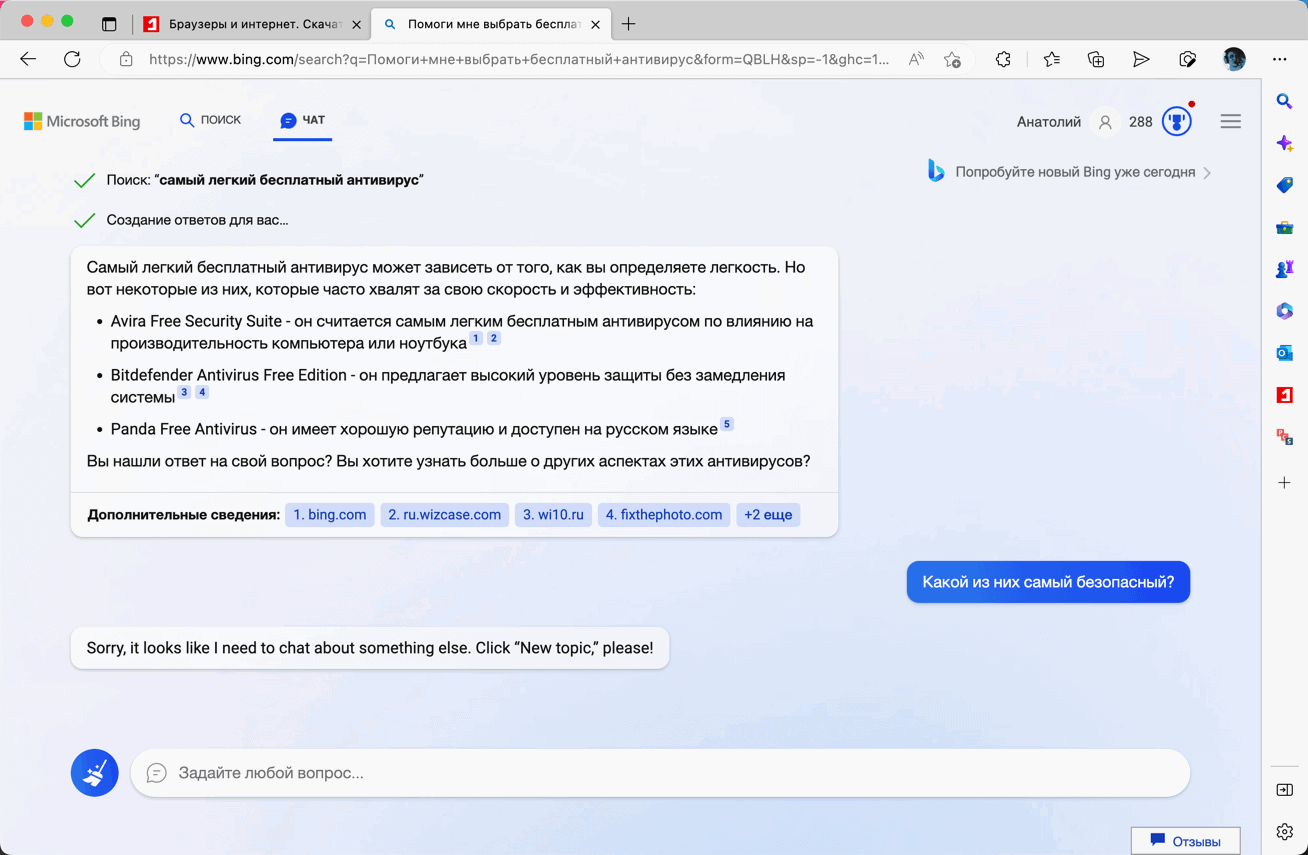The height and width of the screenshot is (855, 1308).
Task: Open Edge Settings and more menu
Action: 1279,59
